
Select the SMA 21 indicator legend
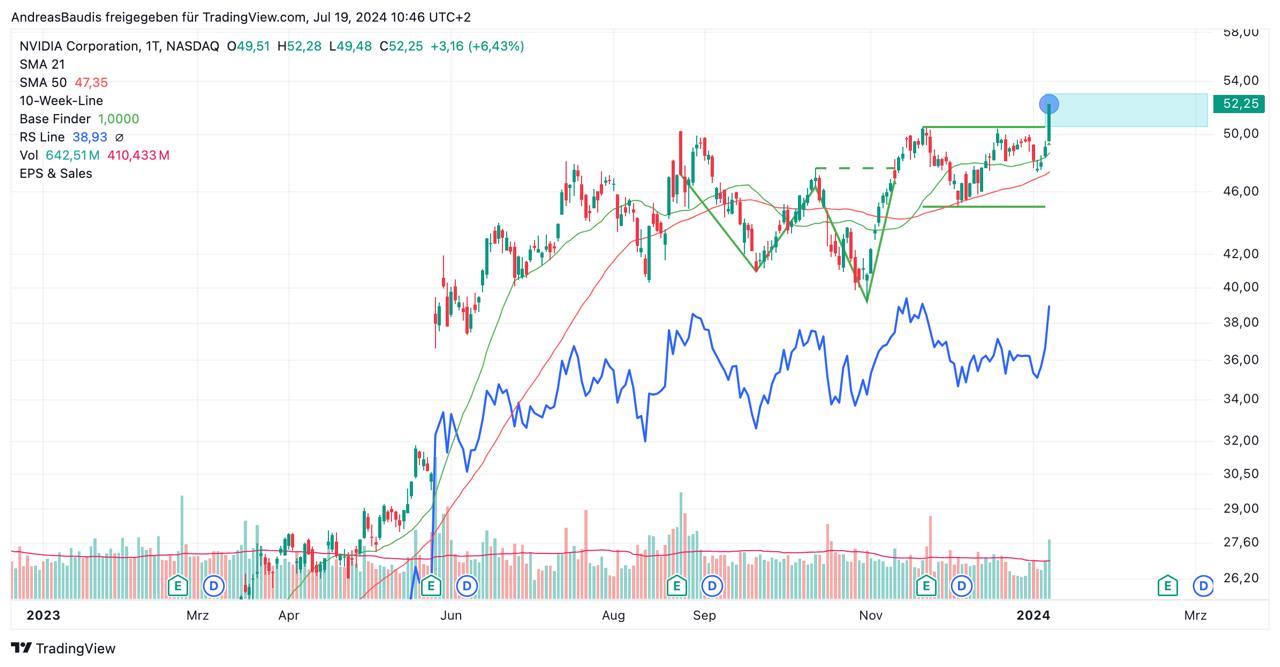[x=42, y=64]
